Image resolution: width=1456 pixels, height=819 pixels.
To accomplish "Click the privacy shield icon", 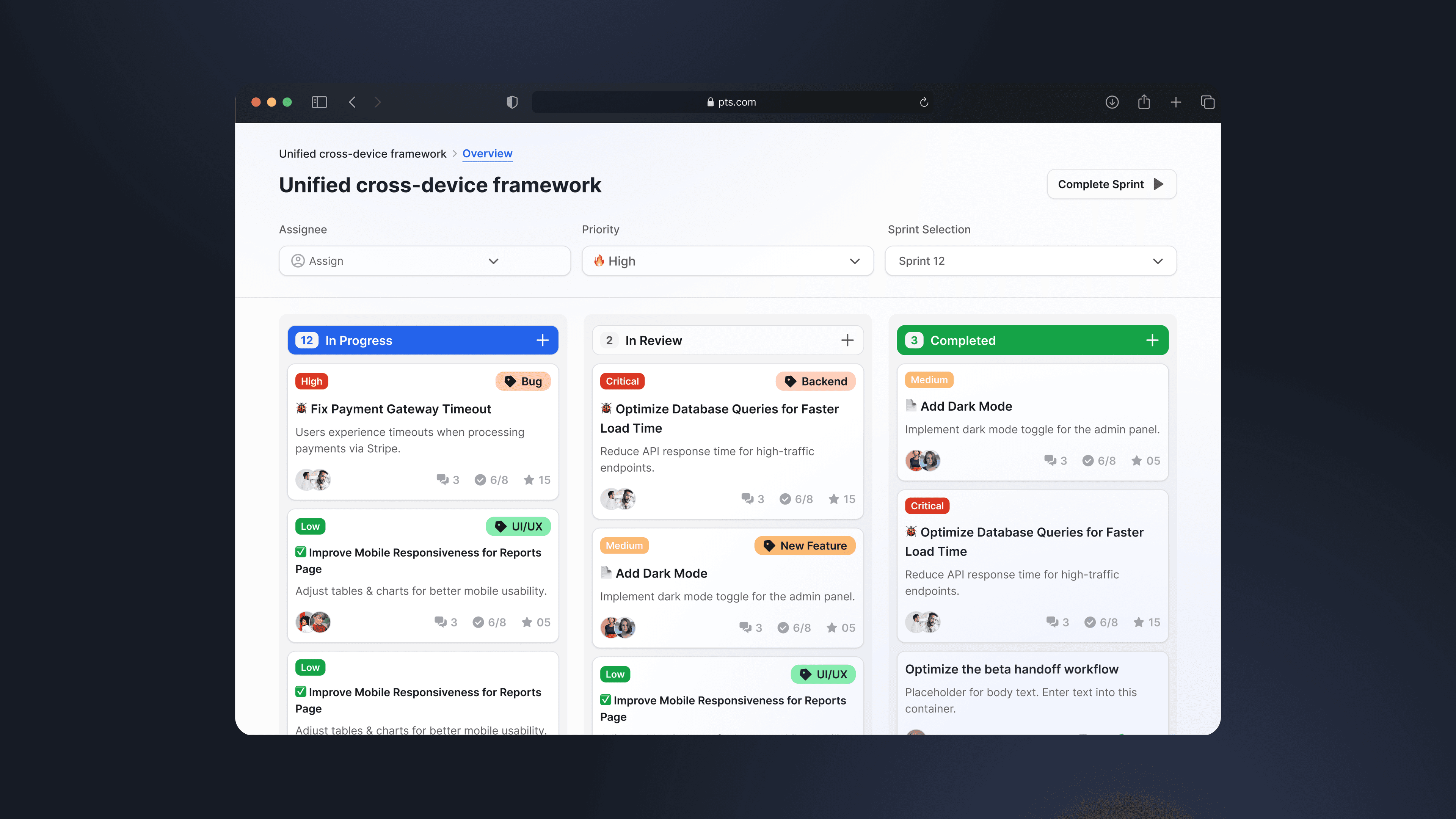I will tap(512, 102).
